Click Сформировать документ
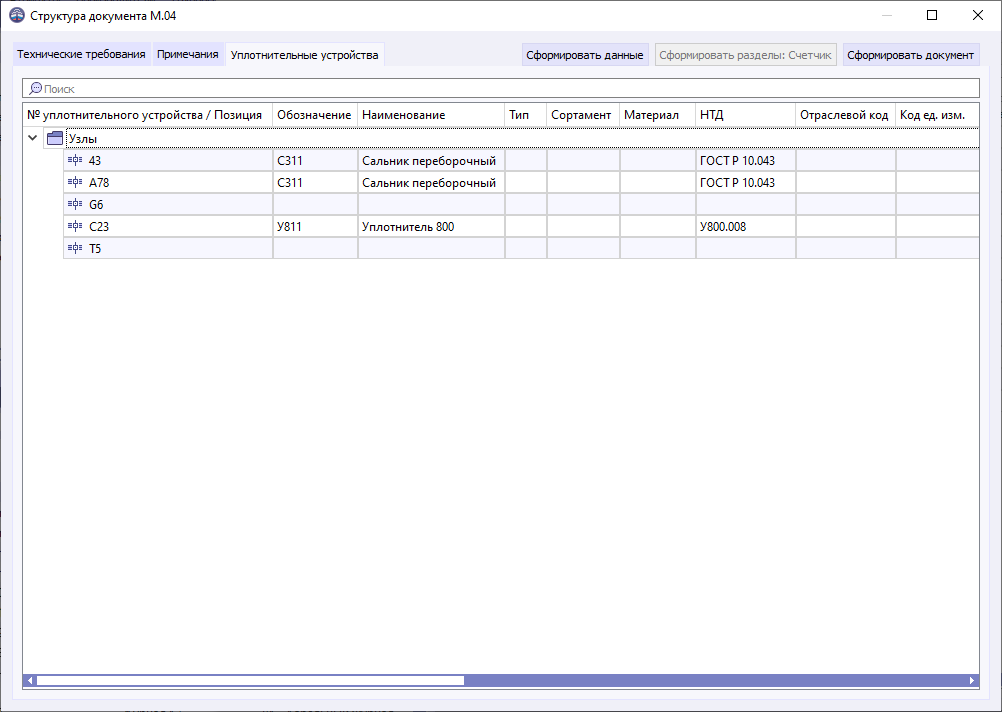 (911, 54)
